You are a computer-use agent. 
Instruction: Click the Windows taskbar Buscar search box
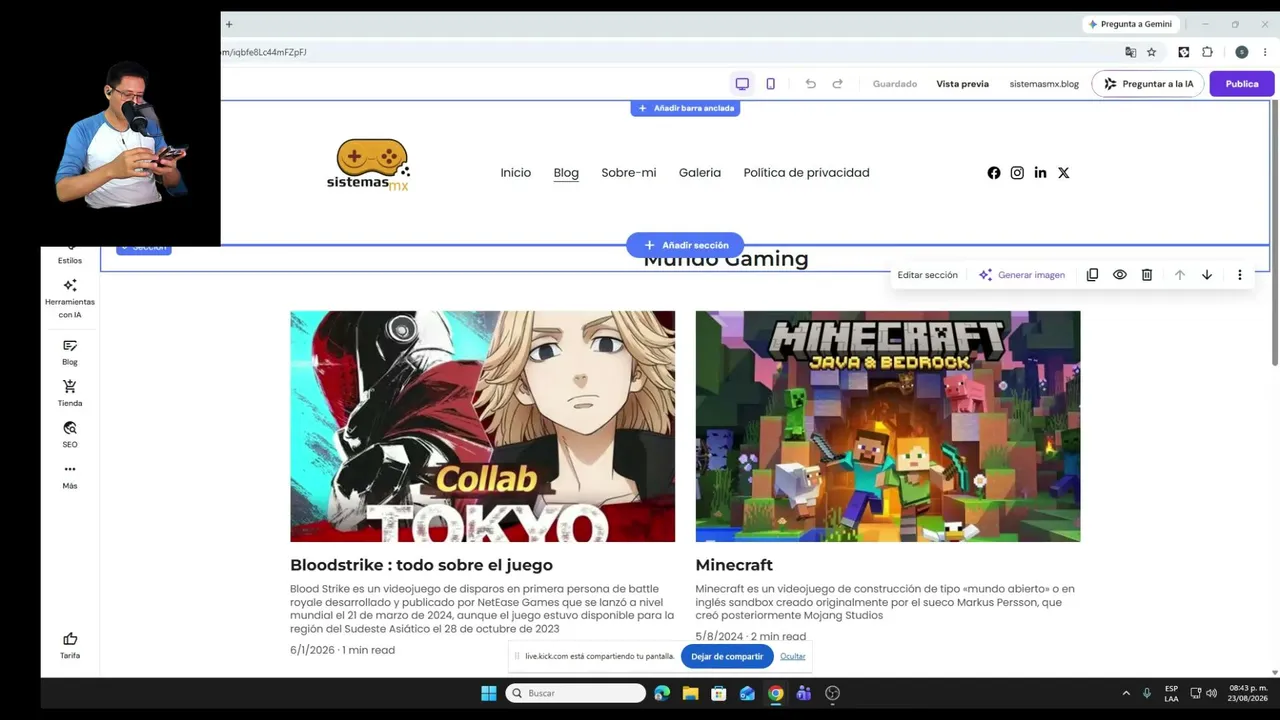[575, 693]
